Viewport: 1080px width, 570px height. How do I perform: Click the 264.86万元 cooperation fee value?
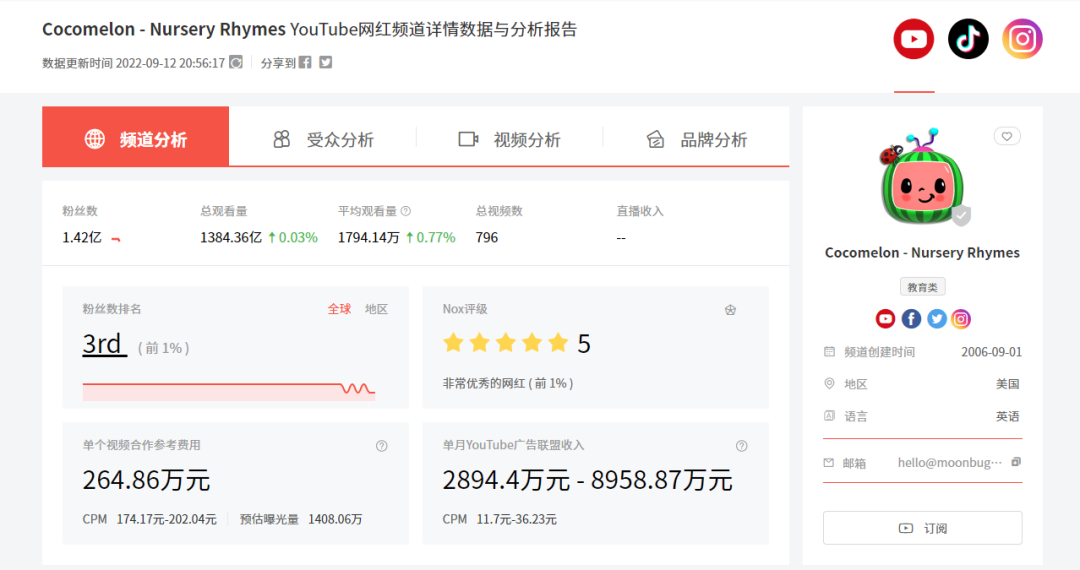coord(146,480)
